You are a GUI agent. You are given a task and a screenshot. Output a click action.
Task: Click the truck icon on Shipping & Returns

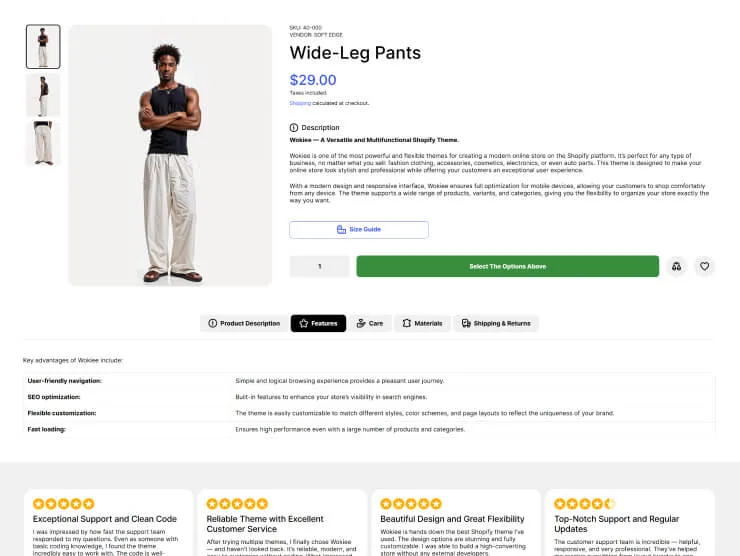click(465, 324)
